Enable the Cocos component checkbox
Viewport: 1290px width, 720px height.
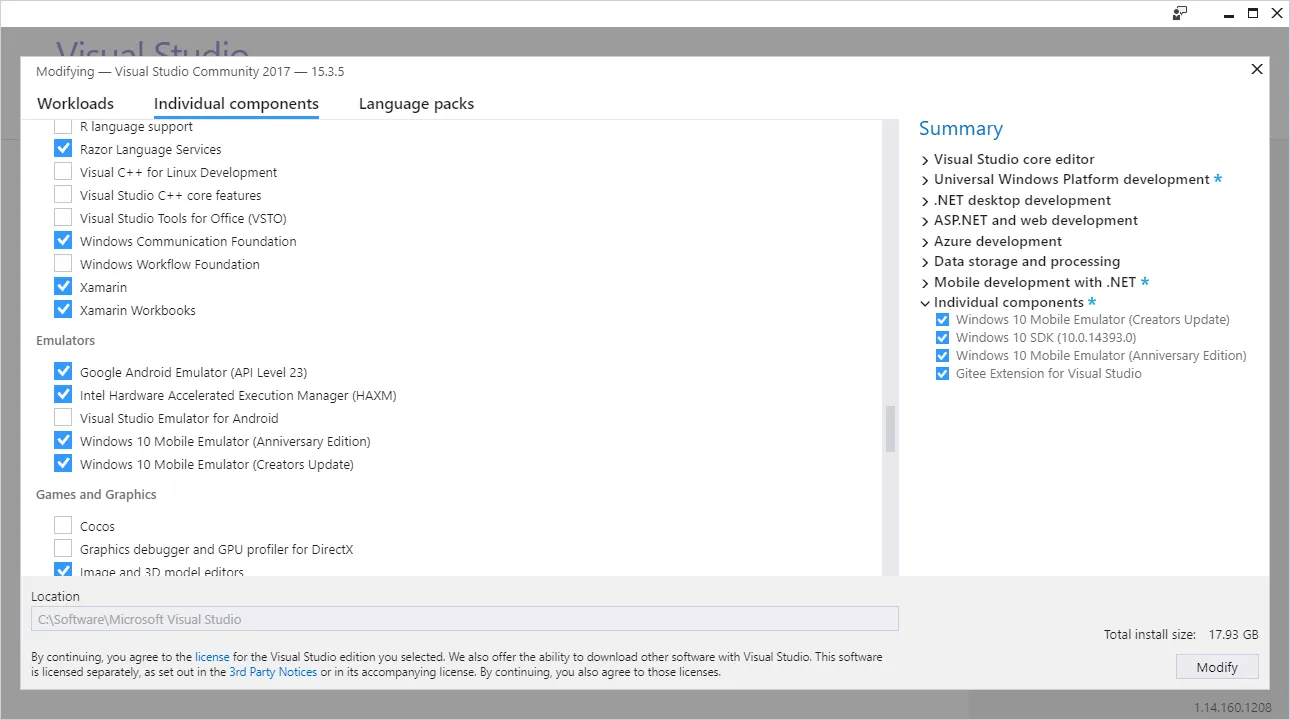(x=63, y=526)
